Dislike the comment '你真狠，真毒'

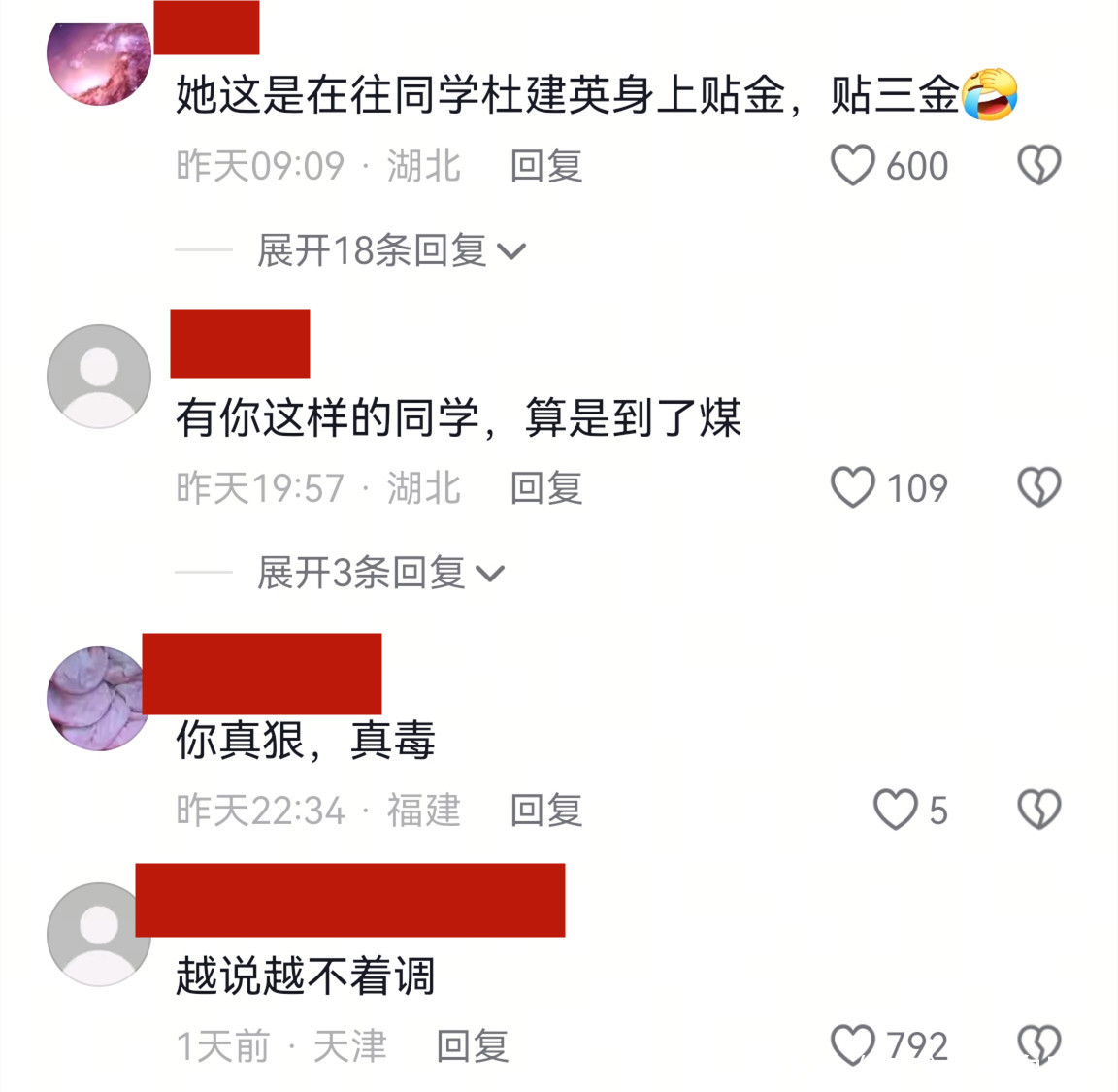click(x=1038, y=810)
